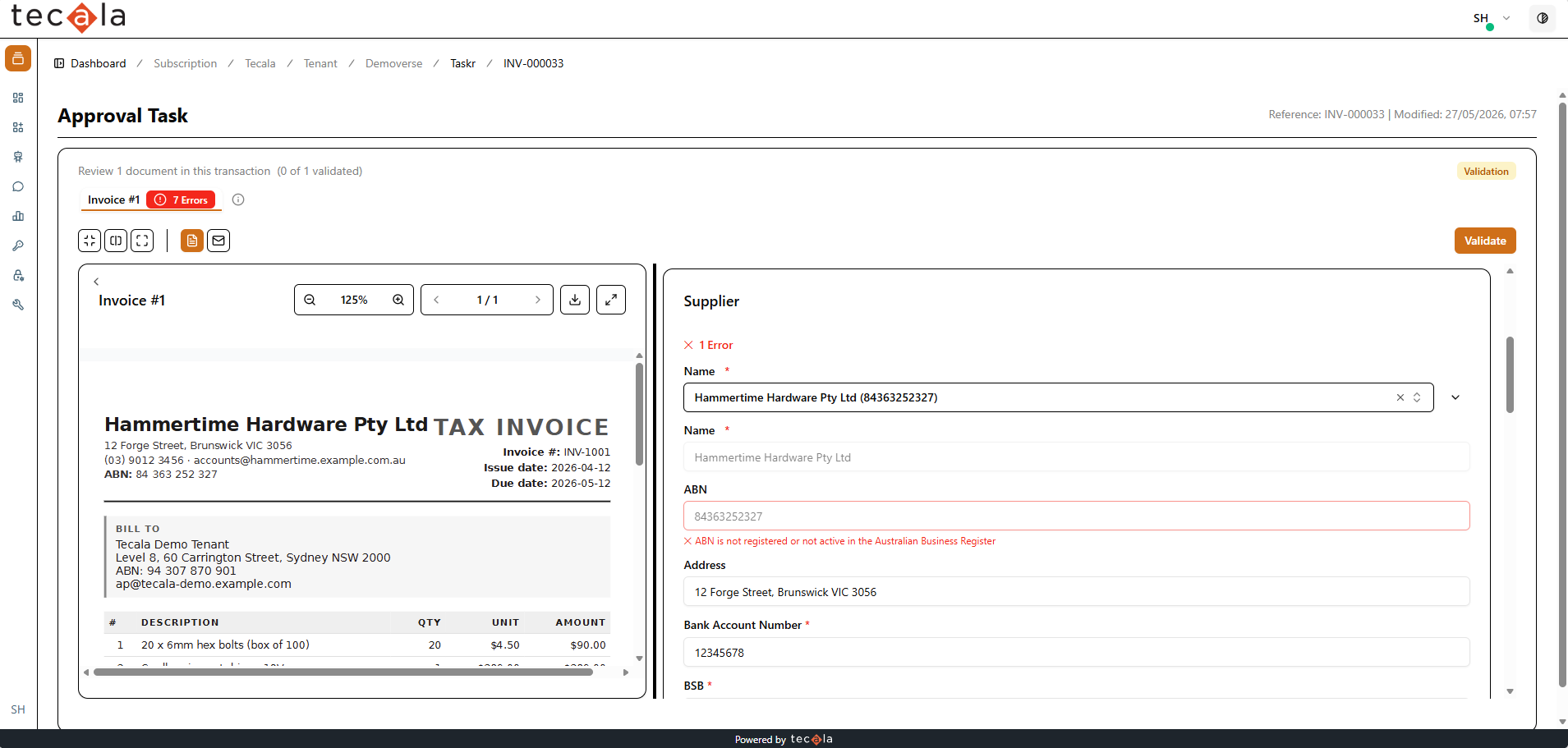The height and width of the screenshot is (748, 1568).
Task: Open the chat bubble icon in sidebar
Action: pyautogui.click(x=18, y=186)
